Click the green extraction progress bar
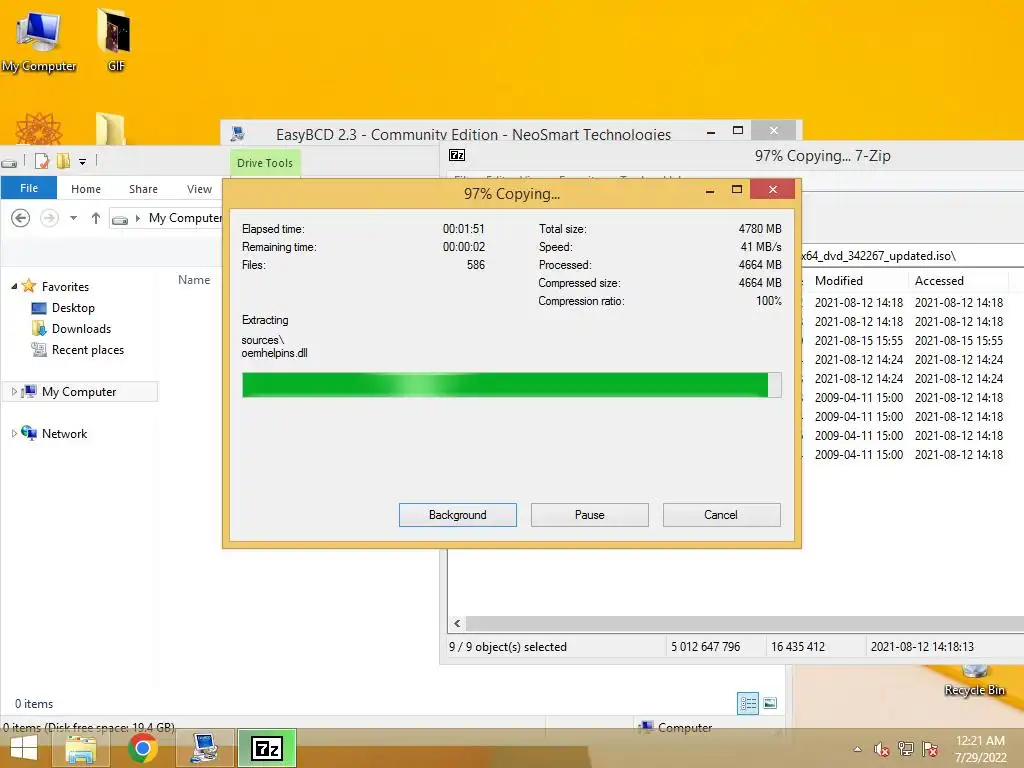This screenshot has width=1024, height=768. click(x=511, y=385)
